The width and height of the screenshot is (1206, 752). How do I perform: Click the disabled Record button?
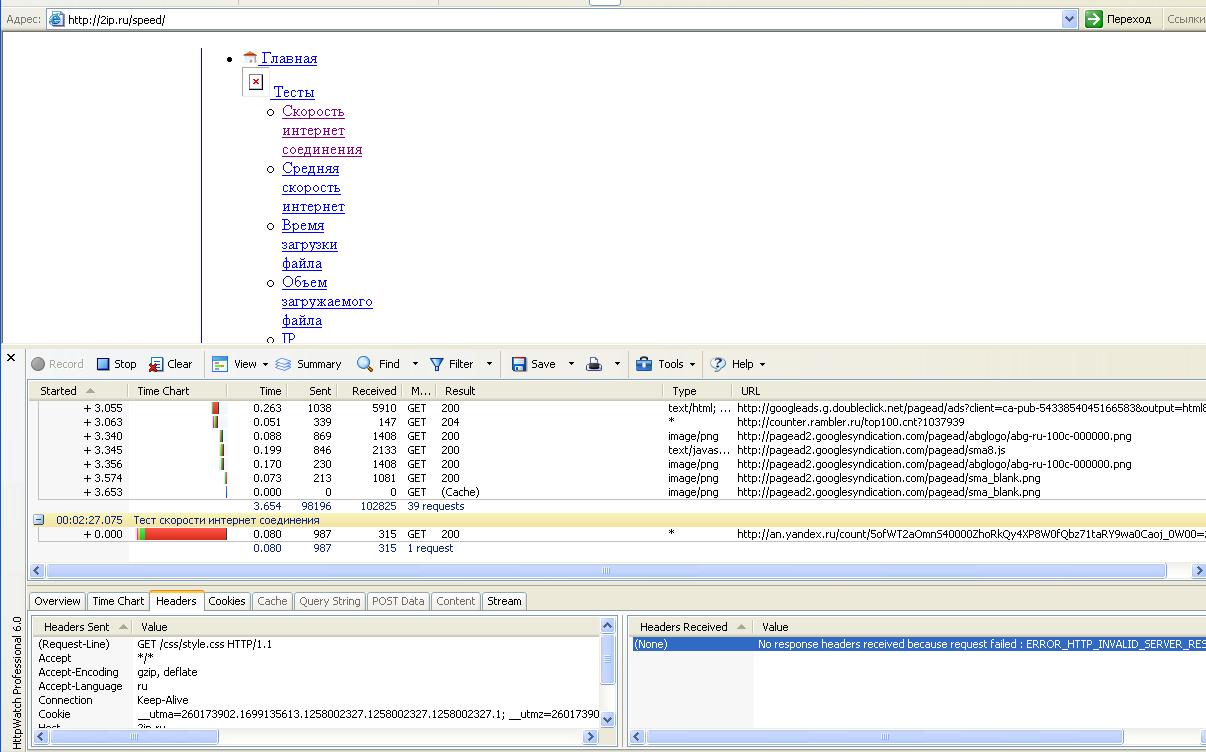point(57,364)
